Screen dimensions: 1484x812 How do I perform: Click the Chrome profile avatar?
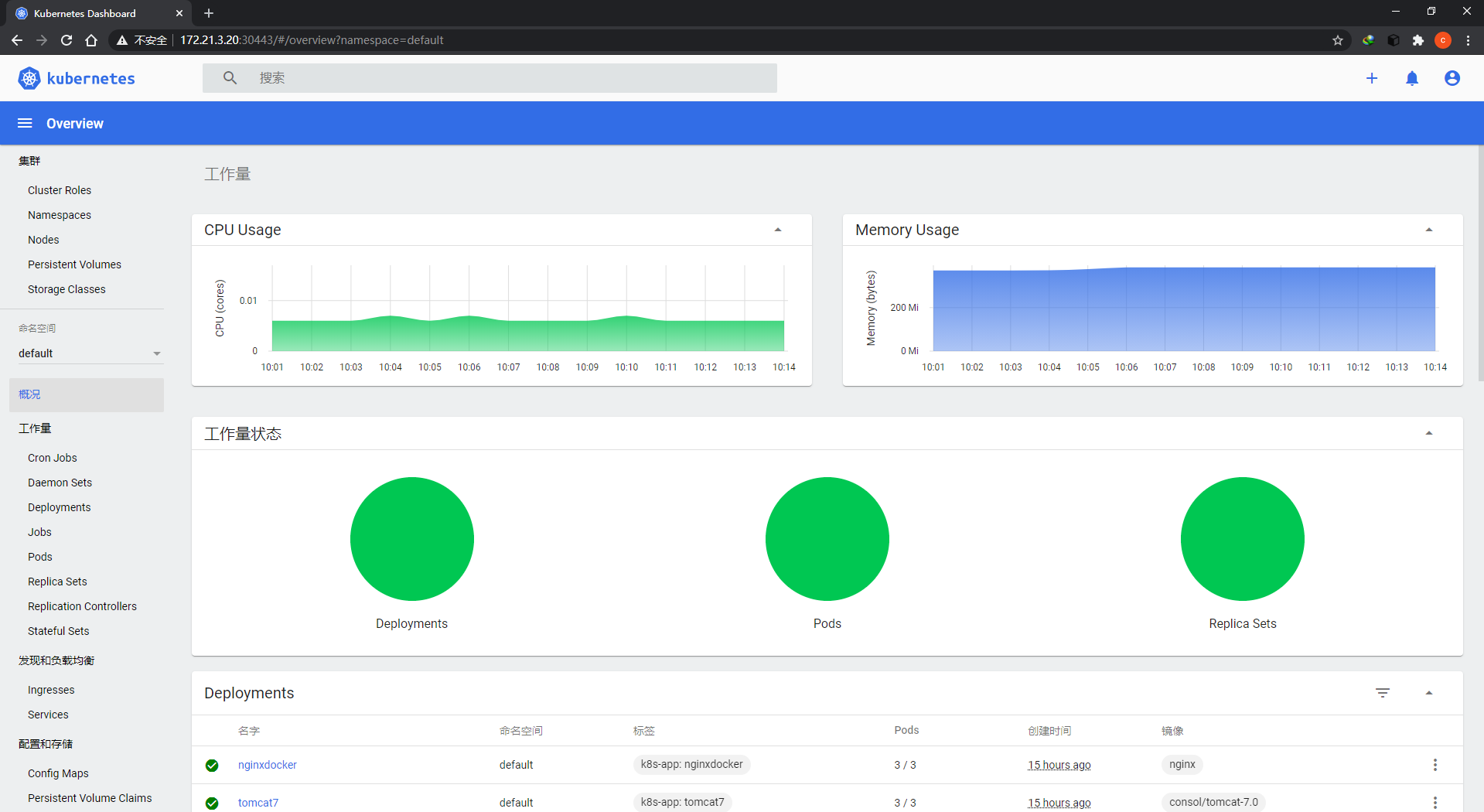click(1443, 40)
